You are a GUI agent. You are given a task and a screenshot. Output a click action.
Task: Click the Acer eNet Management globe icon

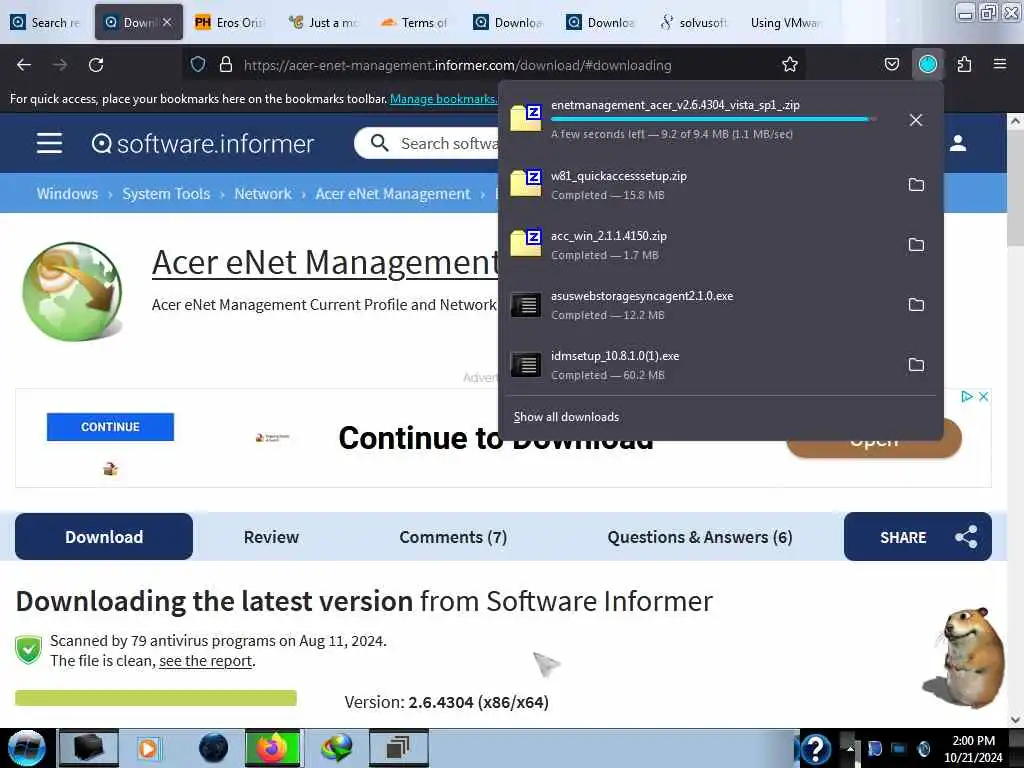72,291
